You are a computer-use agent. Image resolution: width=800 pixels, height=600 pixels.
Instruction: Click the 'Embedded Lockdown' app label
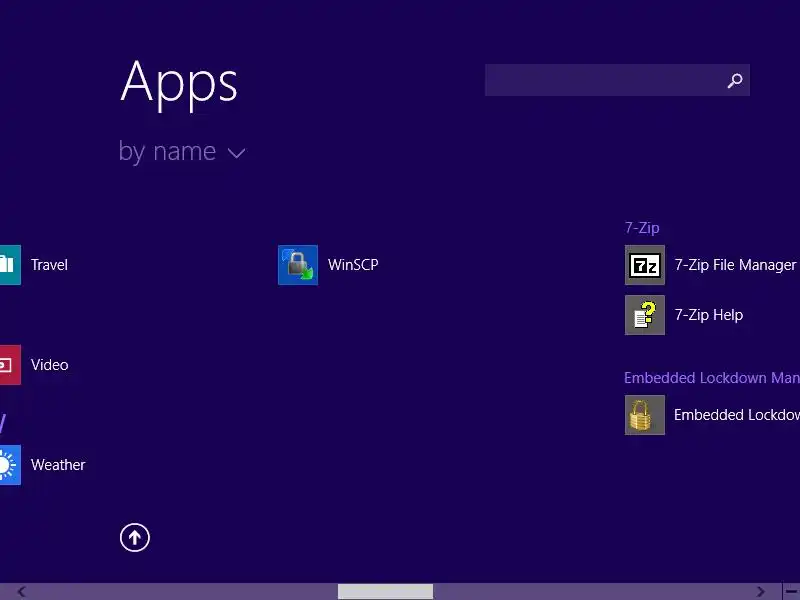[737, 415]
